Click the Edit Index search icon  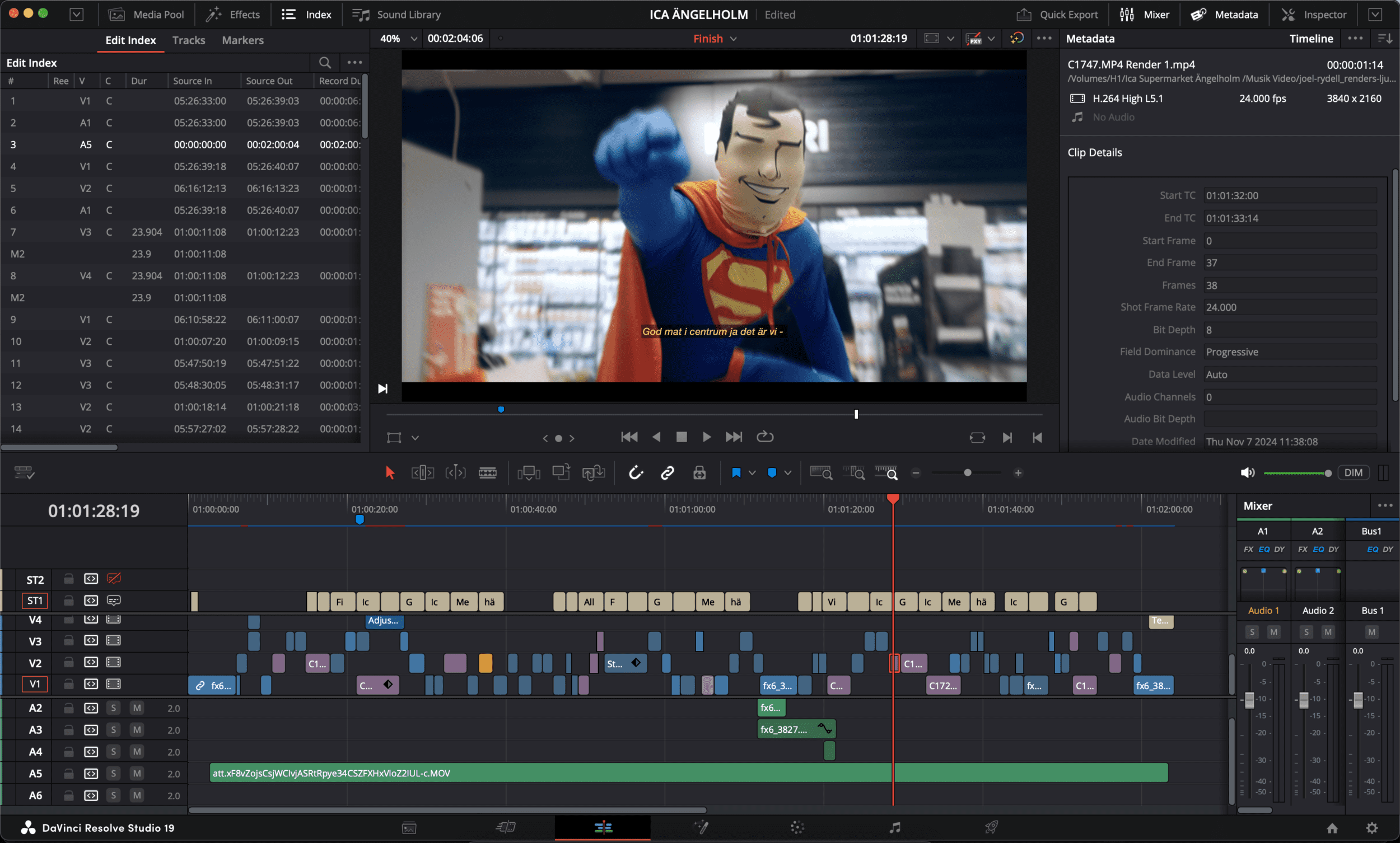(324, 63)
